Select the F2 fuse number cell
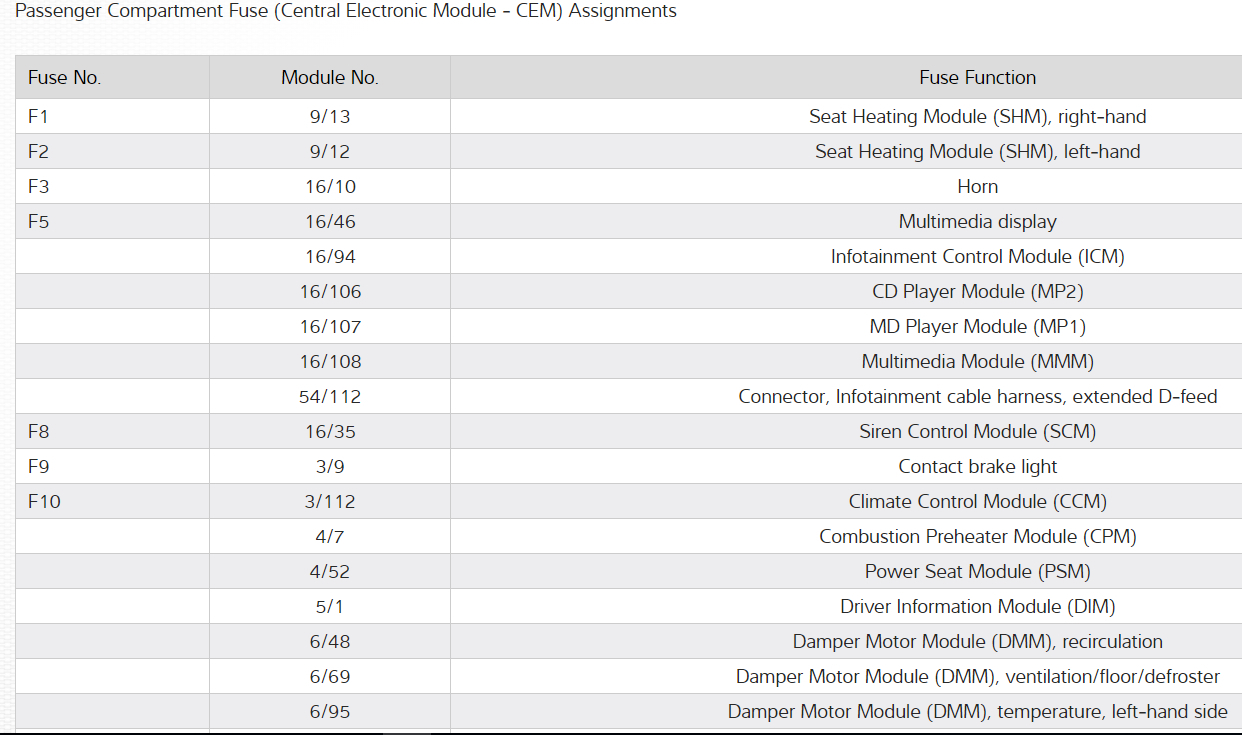 [x=39, y=152]
